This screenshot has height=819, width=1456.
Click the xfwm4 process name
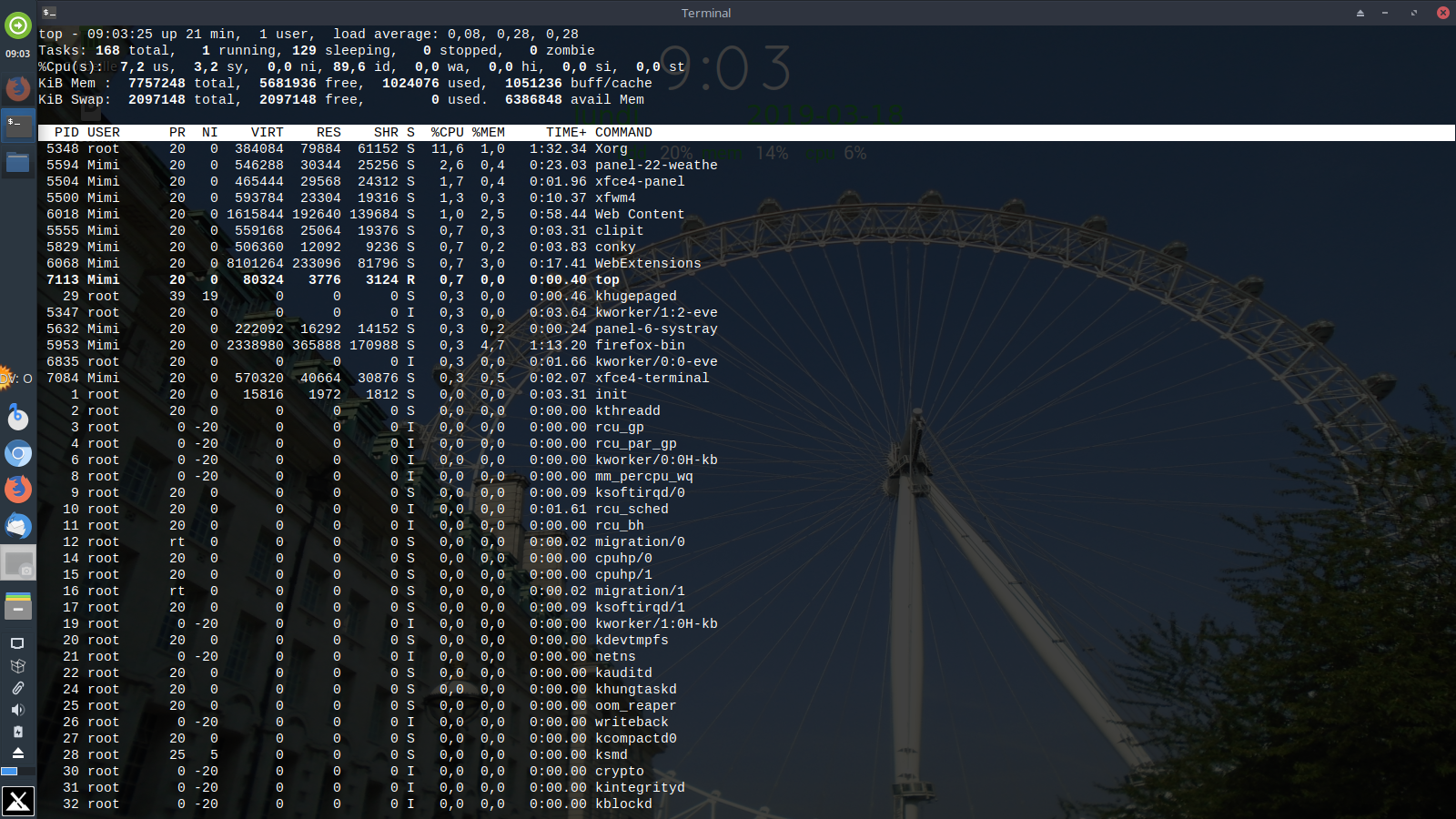point(615,198)
